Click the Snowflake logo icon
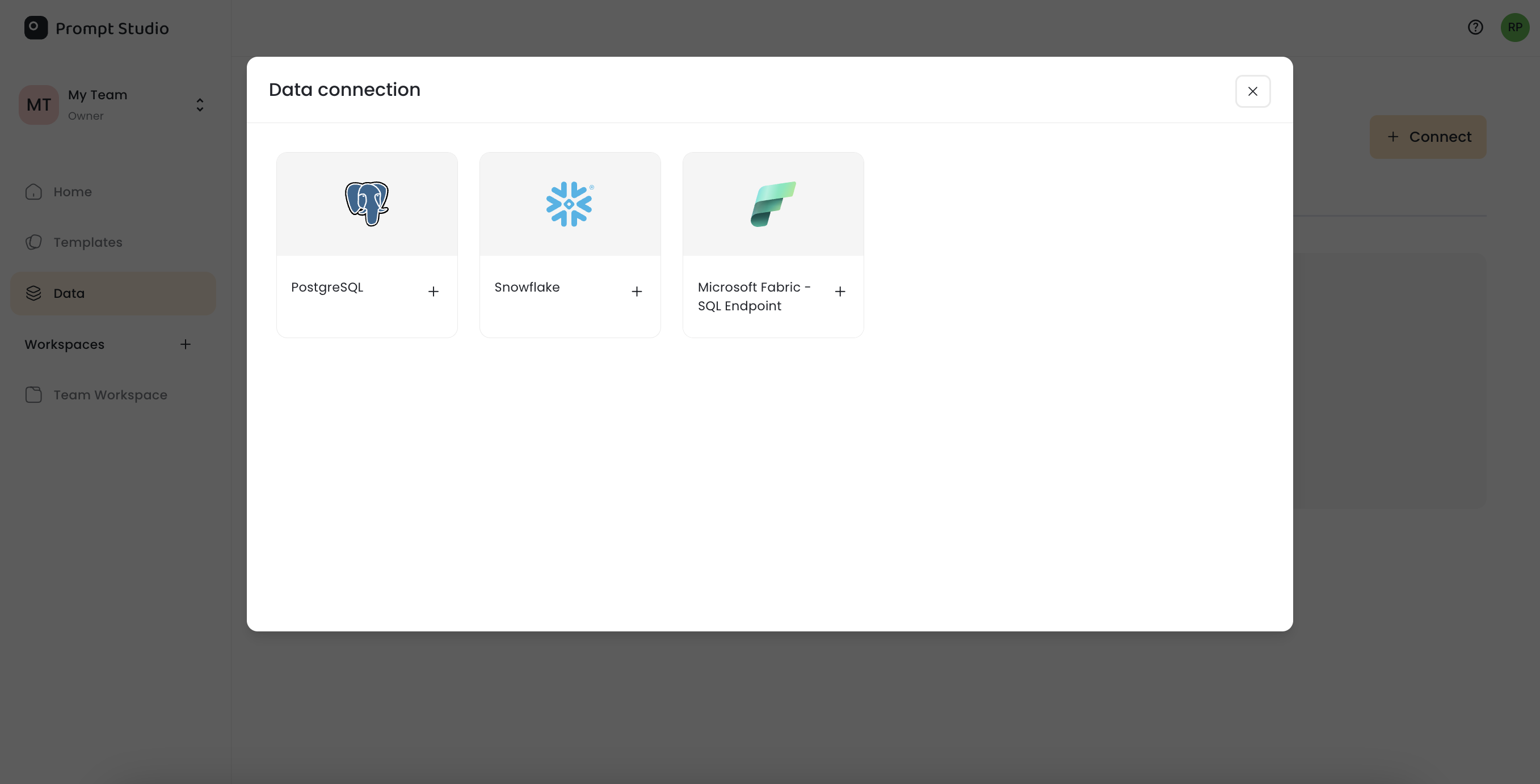 570,204
